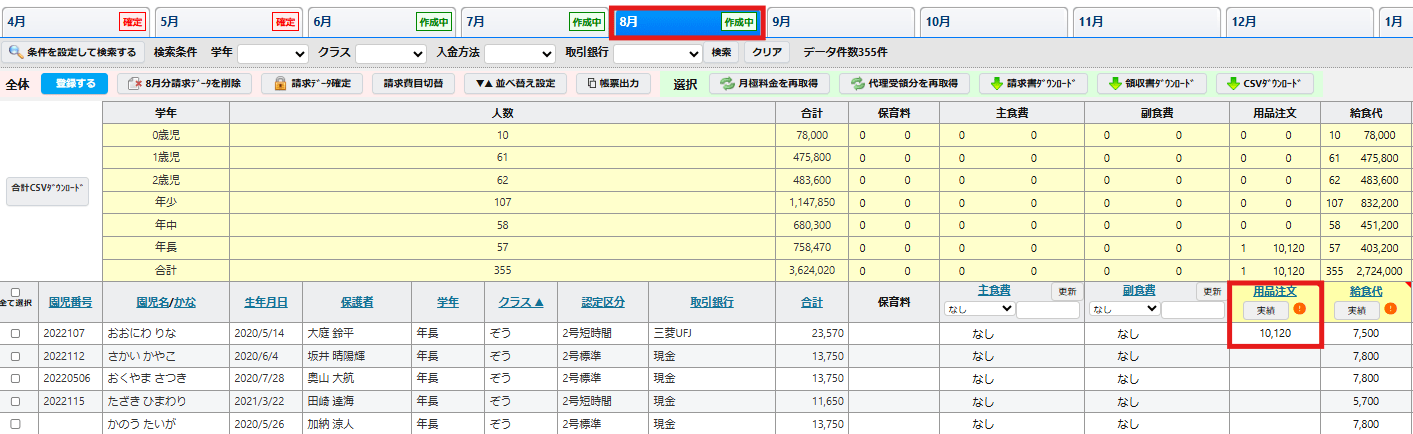Screen dimensions: 1413x434
Task: Switch to the 5月 month tab
Action: coord(229,21)
